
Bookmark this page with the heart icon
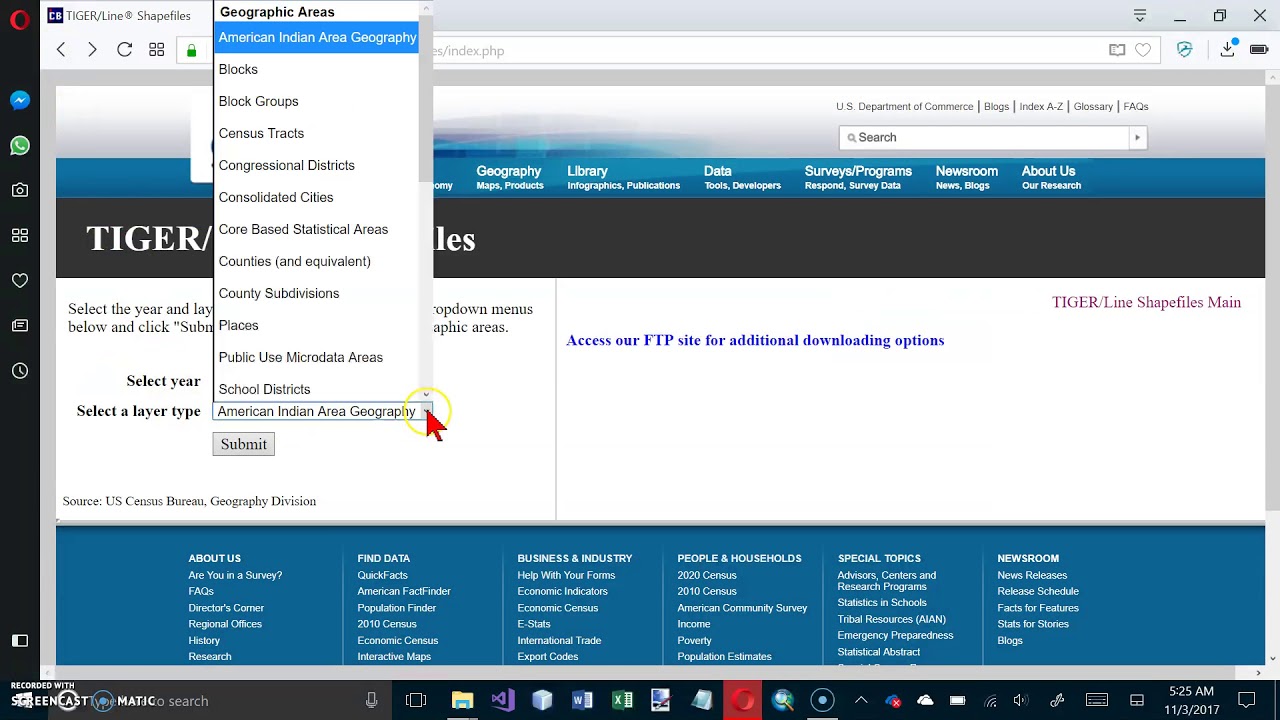[1143, 50]
